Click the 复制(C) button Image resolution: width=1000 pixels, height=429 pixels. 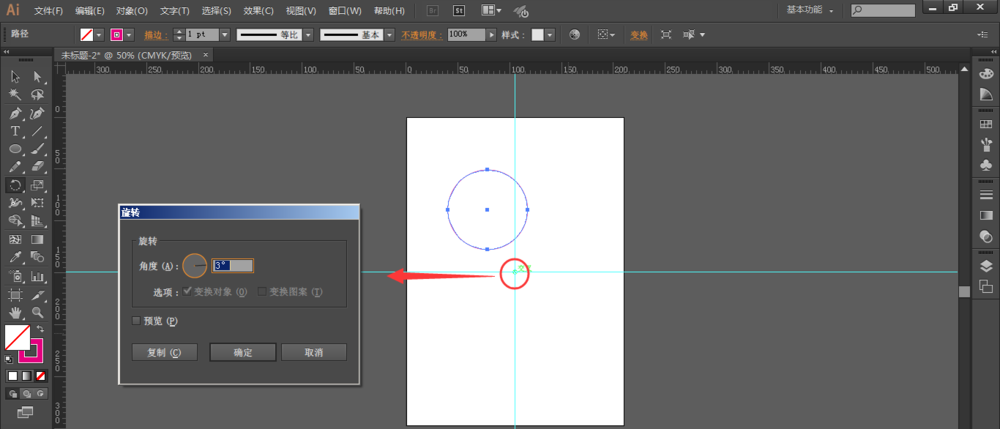click(x=165, y=353)
